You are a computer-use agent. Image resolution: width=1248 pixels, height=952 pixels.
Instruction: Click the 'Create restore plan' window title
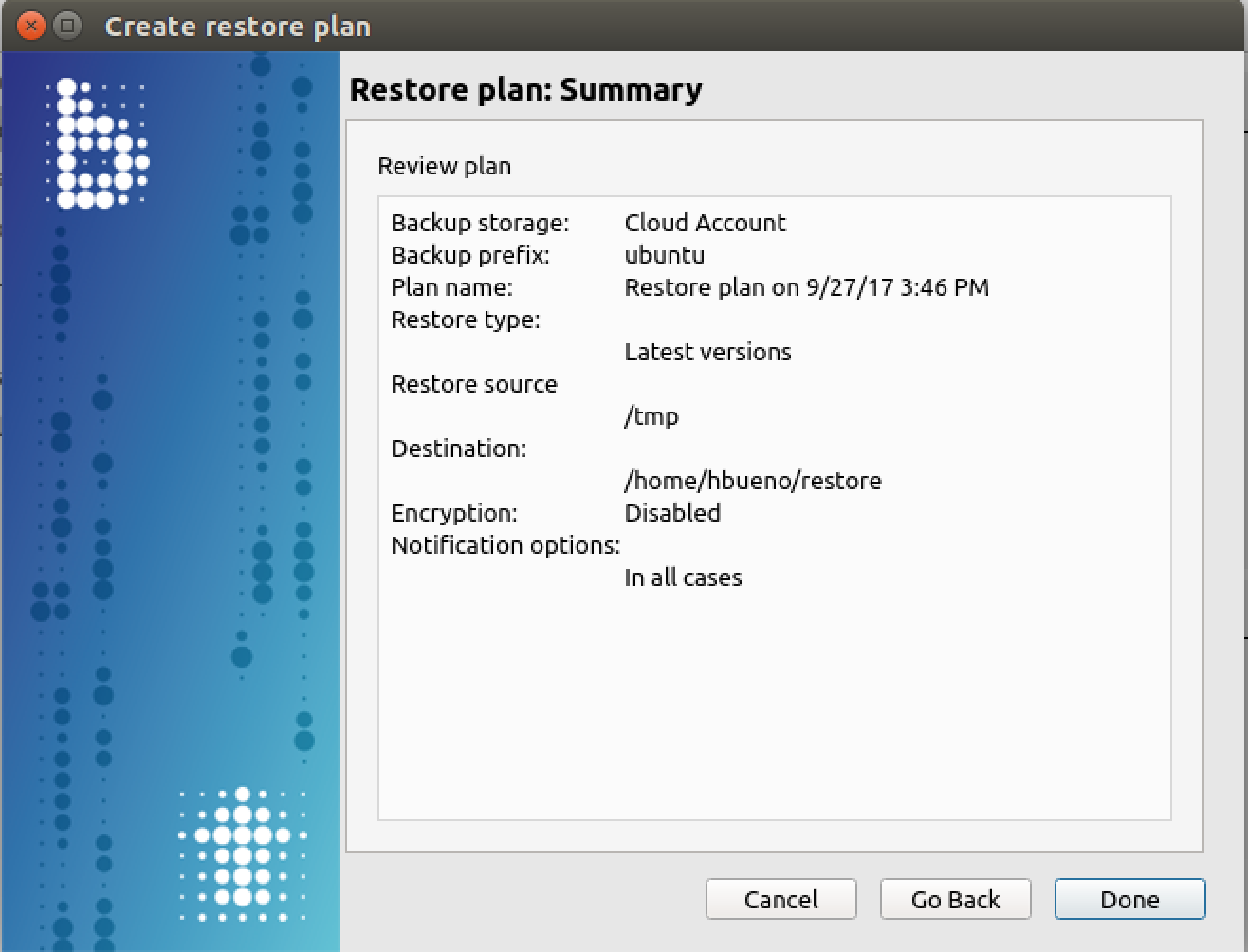[x=237, y=27]
